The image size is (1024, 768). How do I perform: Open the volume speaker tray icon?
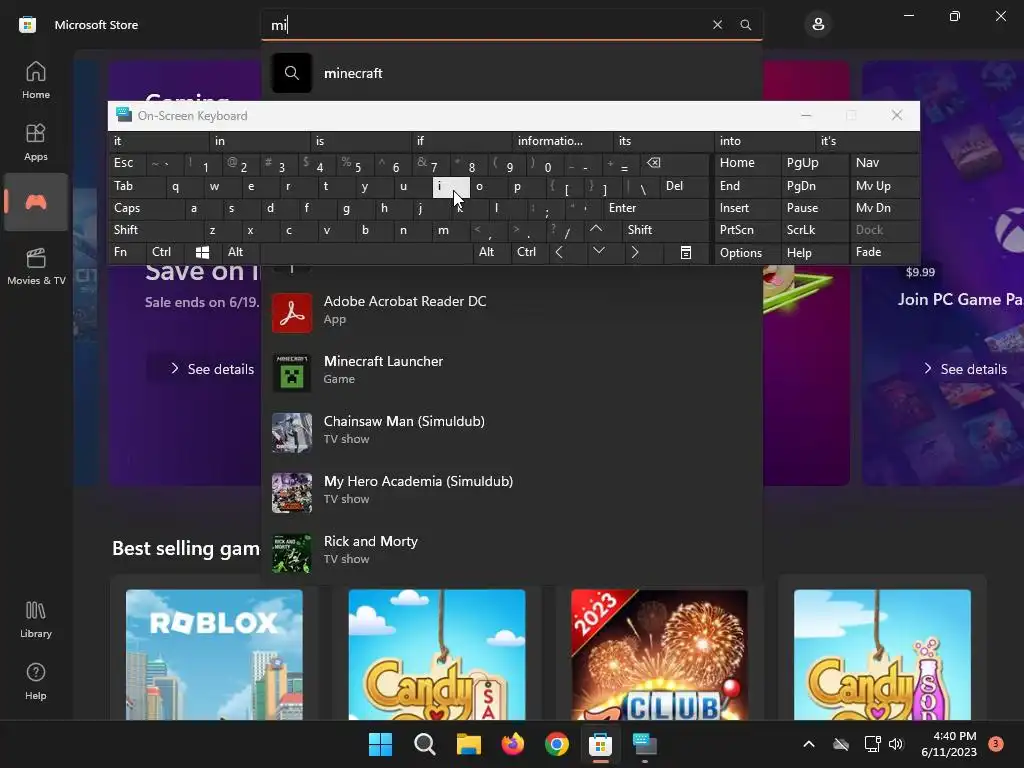[x=895, y=744]
